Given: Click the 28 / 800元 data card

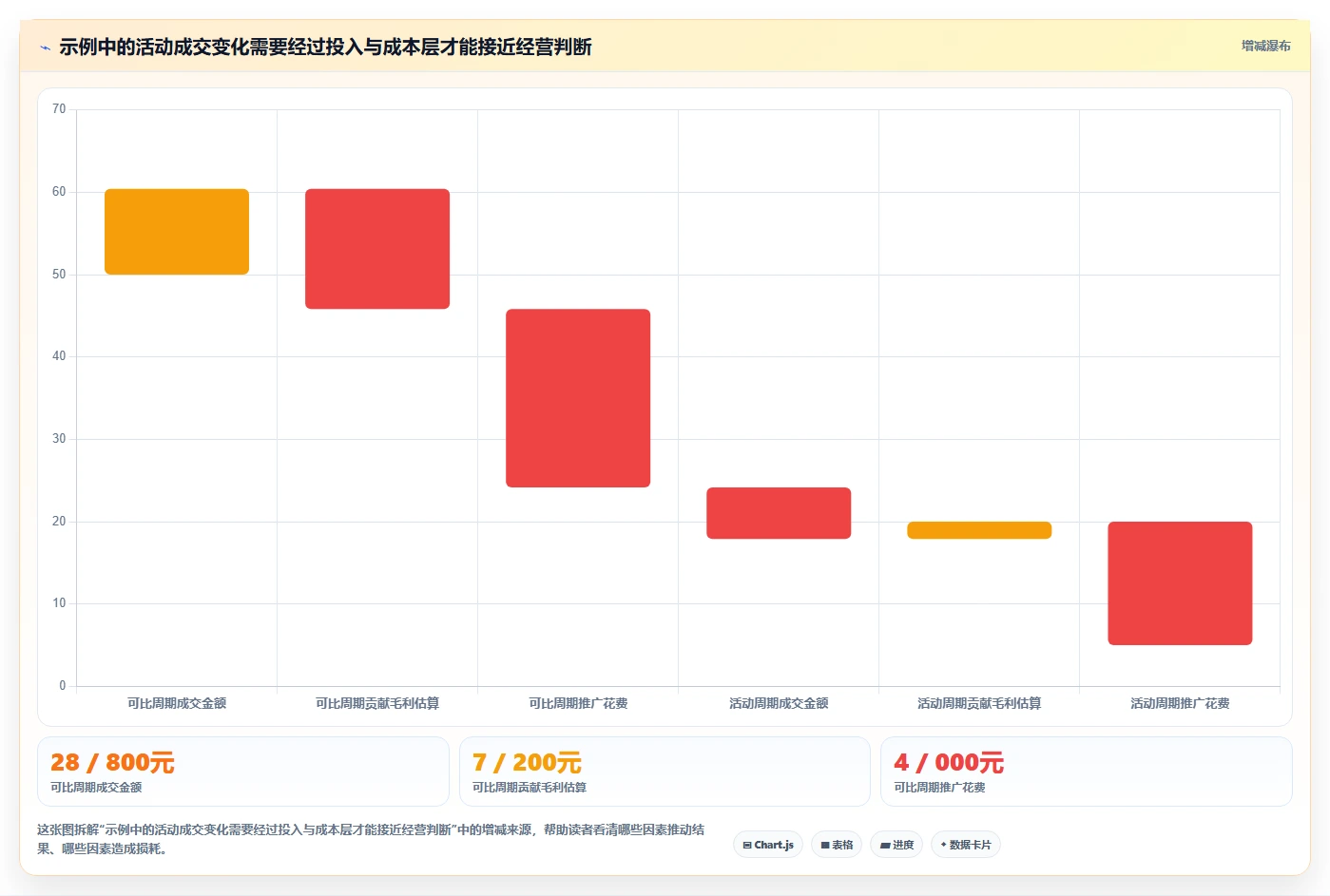Looking at the screenshot, I should [x=243, y=772].
